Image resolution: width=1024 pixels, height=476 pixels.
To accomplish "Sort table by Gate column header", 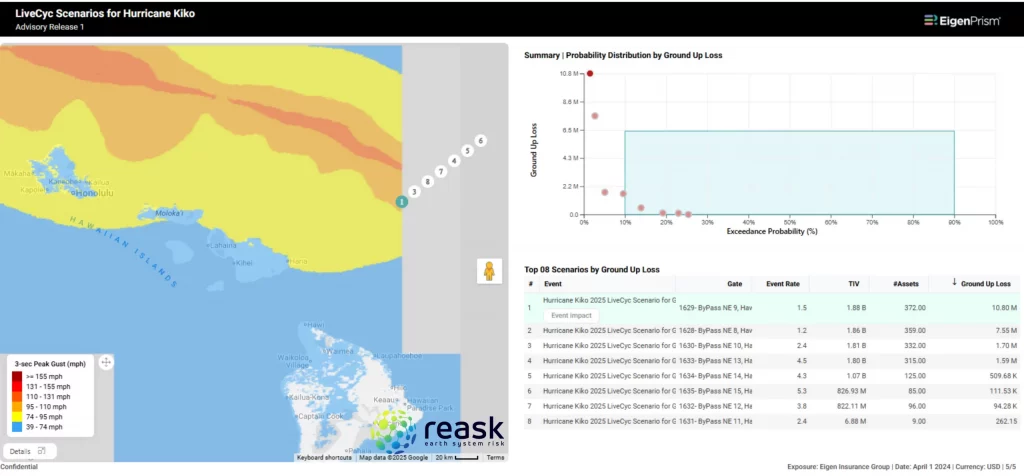I will point(735,284).
